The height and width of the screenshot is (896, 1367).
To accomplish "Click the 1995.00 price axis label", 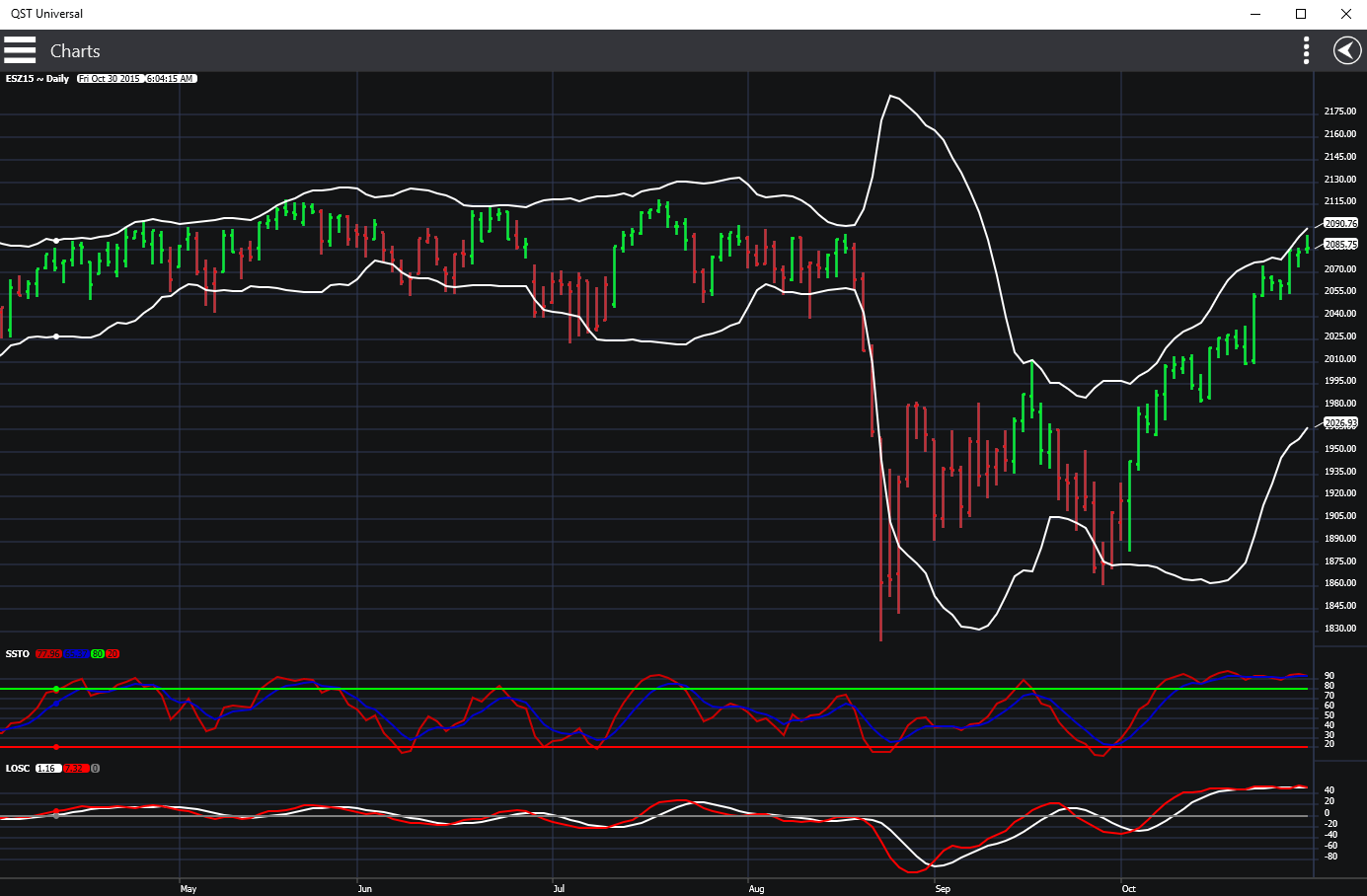I will point(1339,381).
